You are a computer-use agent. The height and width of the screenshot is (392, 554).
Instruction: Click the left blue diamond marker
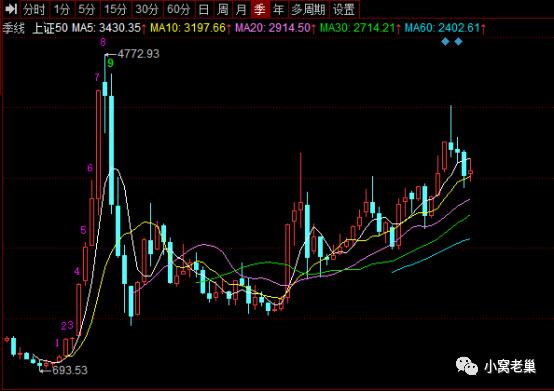click(445, 42)
